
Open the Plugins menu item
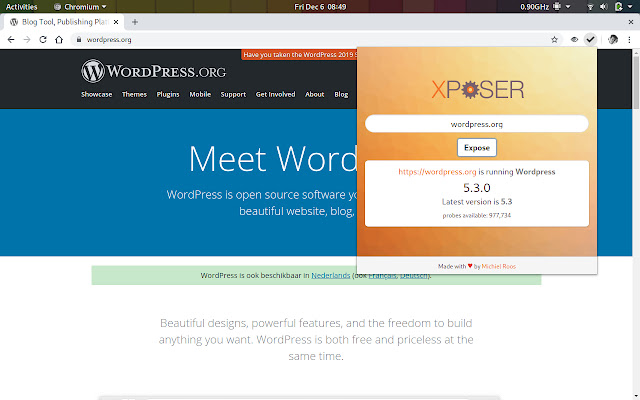coord(168,94)
